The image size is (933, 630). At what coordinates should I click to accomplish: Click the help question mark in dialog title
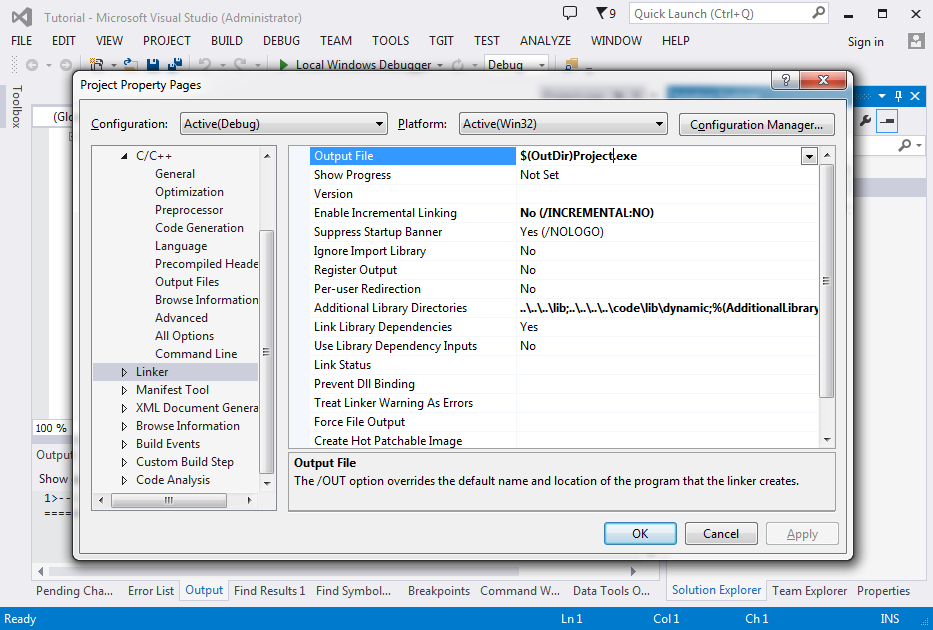coord(785,80)
